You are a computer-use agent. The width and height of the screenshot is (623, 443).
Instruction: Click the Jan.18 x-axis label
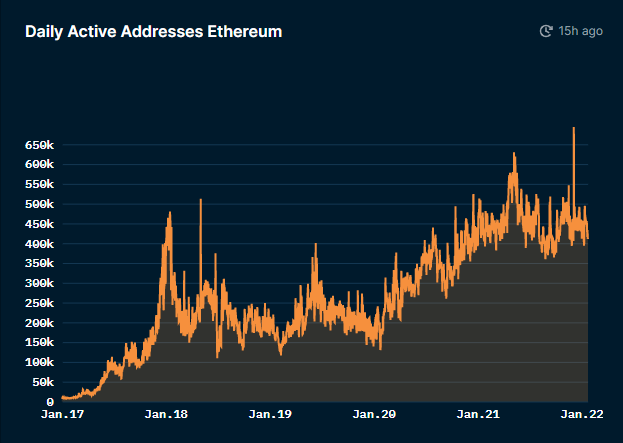pos(166,414)
